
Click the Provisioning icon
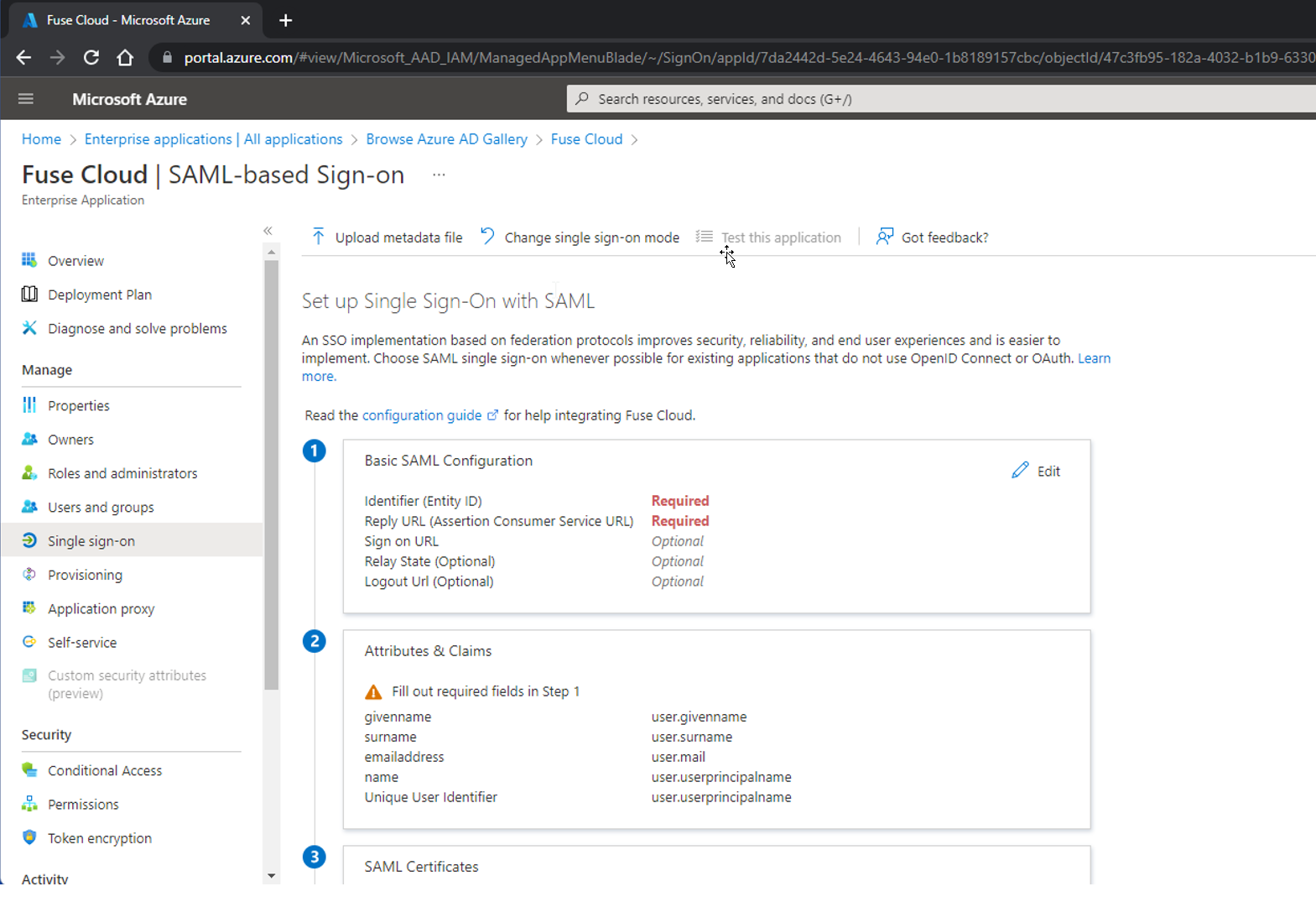29,575
